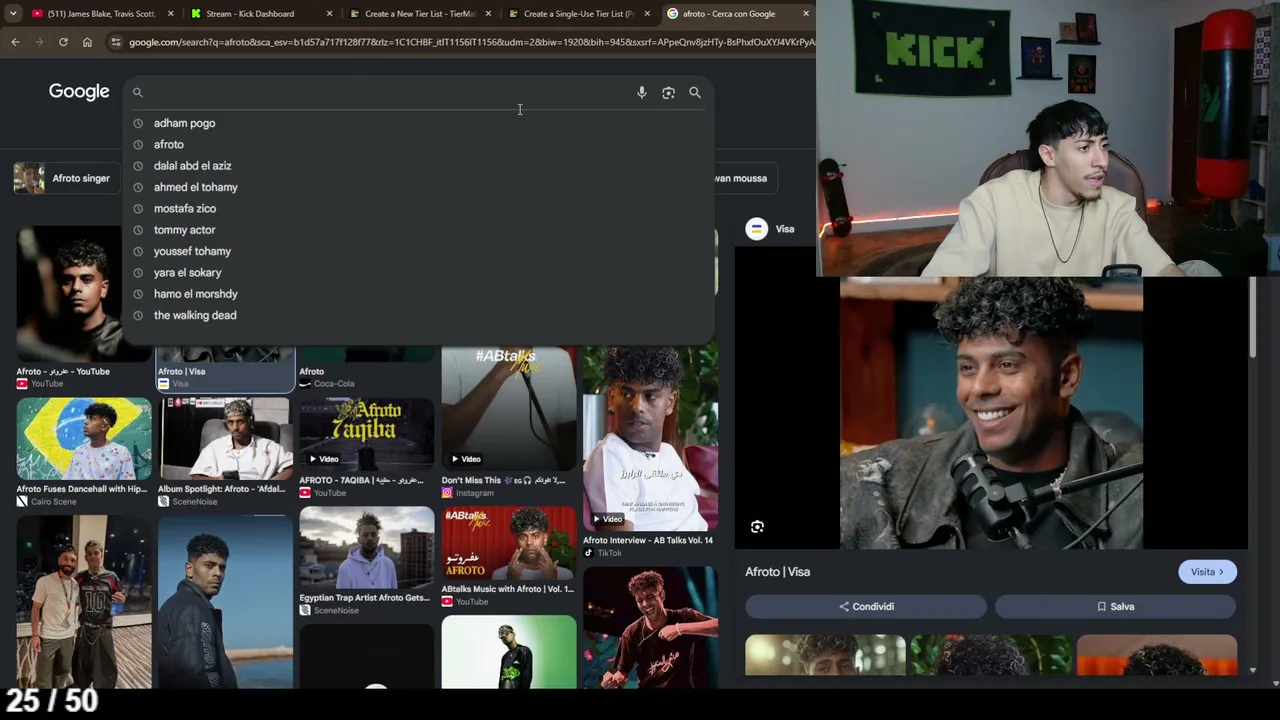Image resolution: width=1280 pixels, height=720 pixels.
Task: Select suggestion 'youssef tohamy'
Action: tap(192, 251)
